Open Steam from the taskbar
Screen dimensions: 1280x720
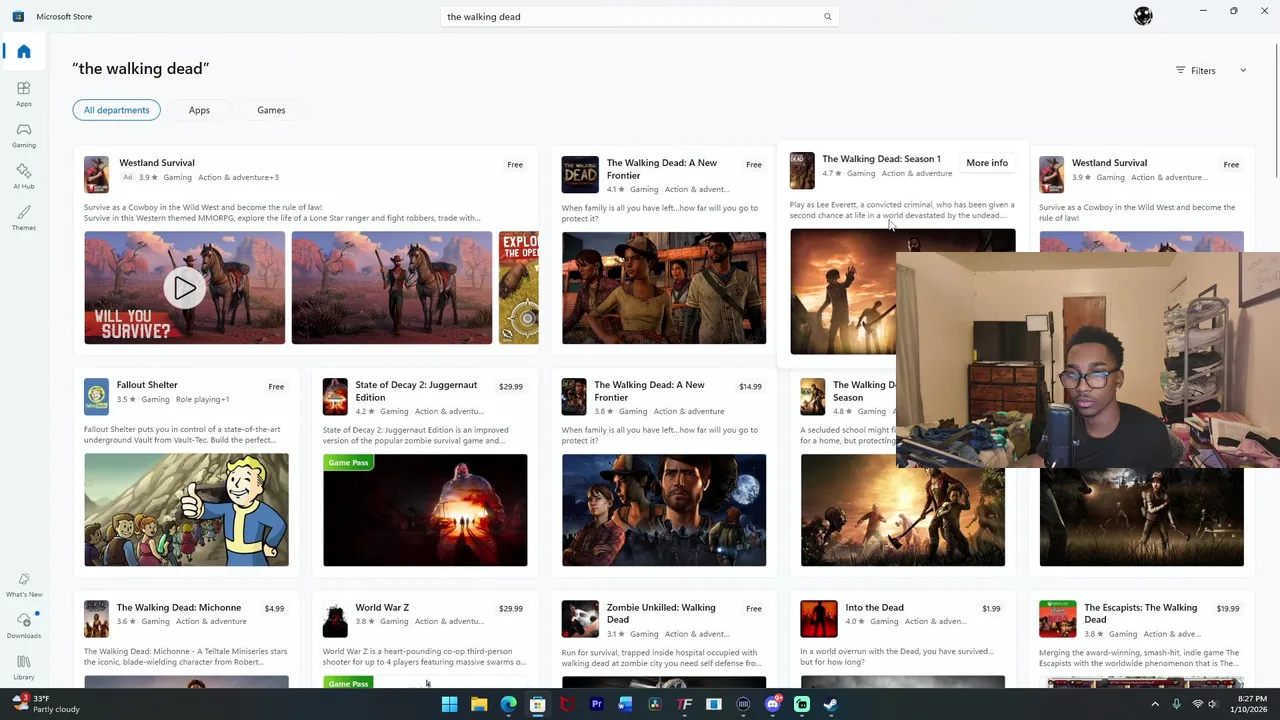(830, 704)
